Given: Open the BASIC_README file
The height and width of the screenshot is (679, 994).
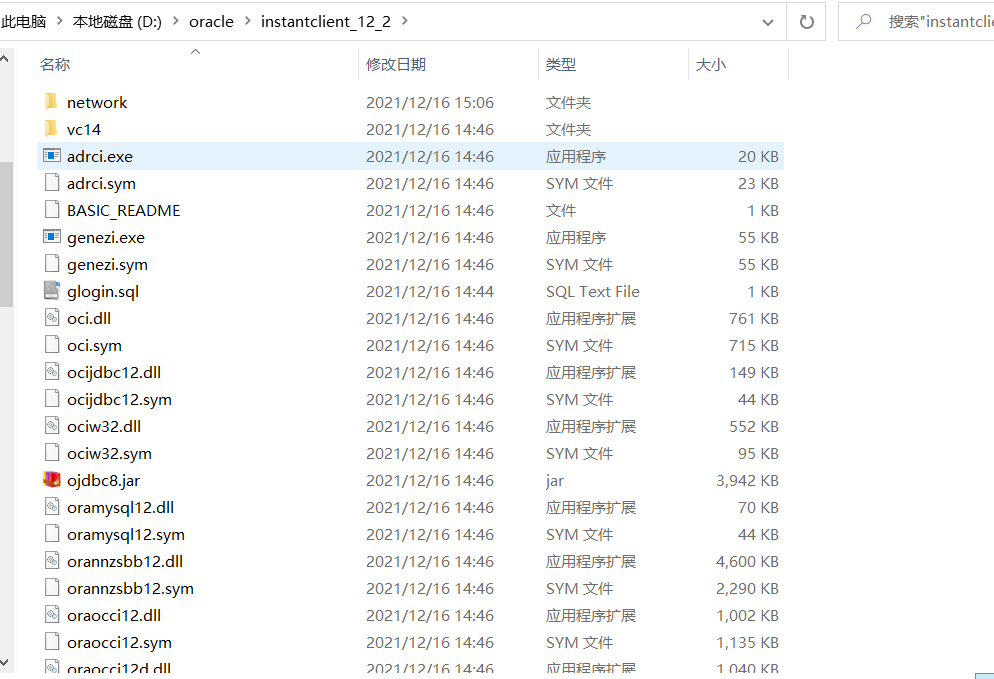Looking at the screenshot, I should 123,210.
